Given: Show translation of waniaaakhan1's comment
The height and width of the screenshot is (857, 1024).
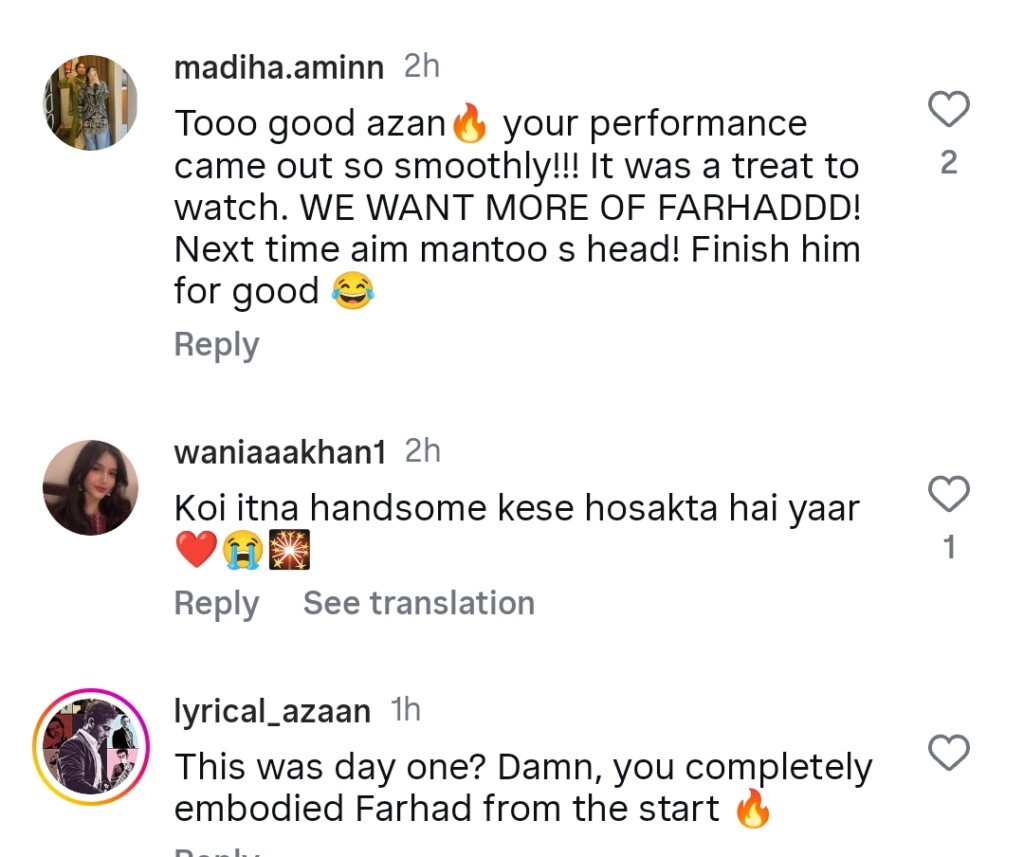Looking at the screenshot, I should [418, 603].
